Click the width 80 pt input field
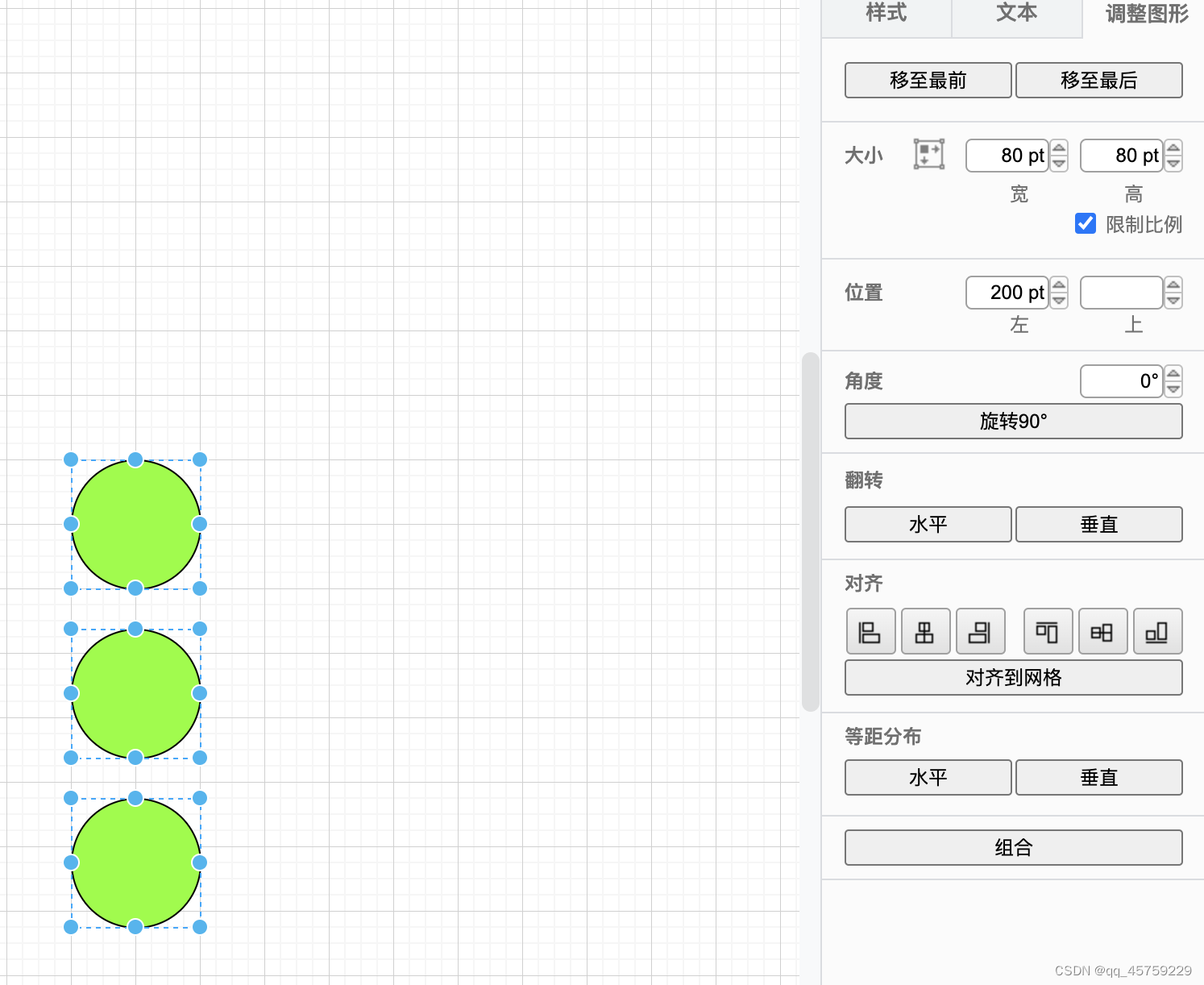 click(x=1007, y=156)
